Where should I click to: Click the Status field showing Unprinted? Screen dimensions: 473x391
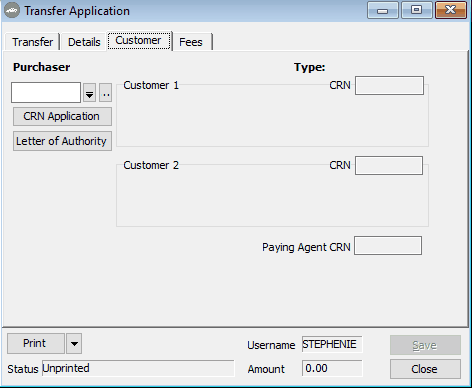click(138, 368)
